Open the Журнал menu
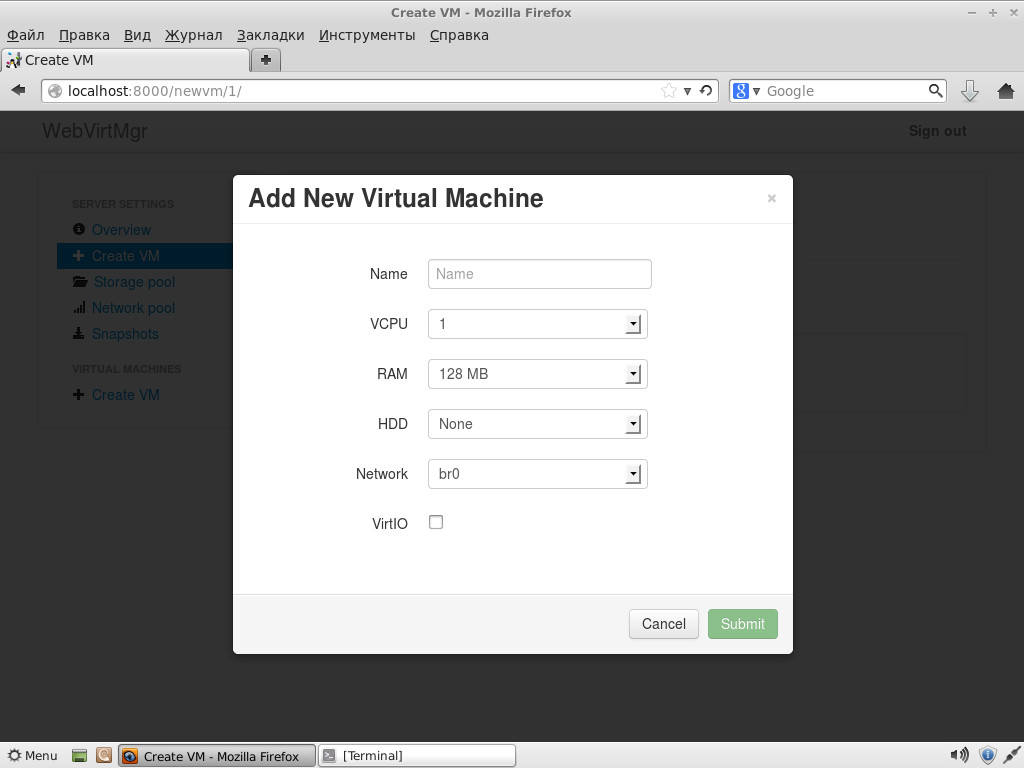The width and height of the screenshot is (1024, 768). click(193, 35)
